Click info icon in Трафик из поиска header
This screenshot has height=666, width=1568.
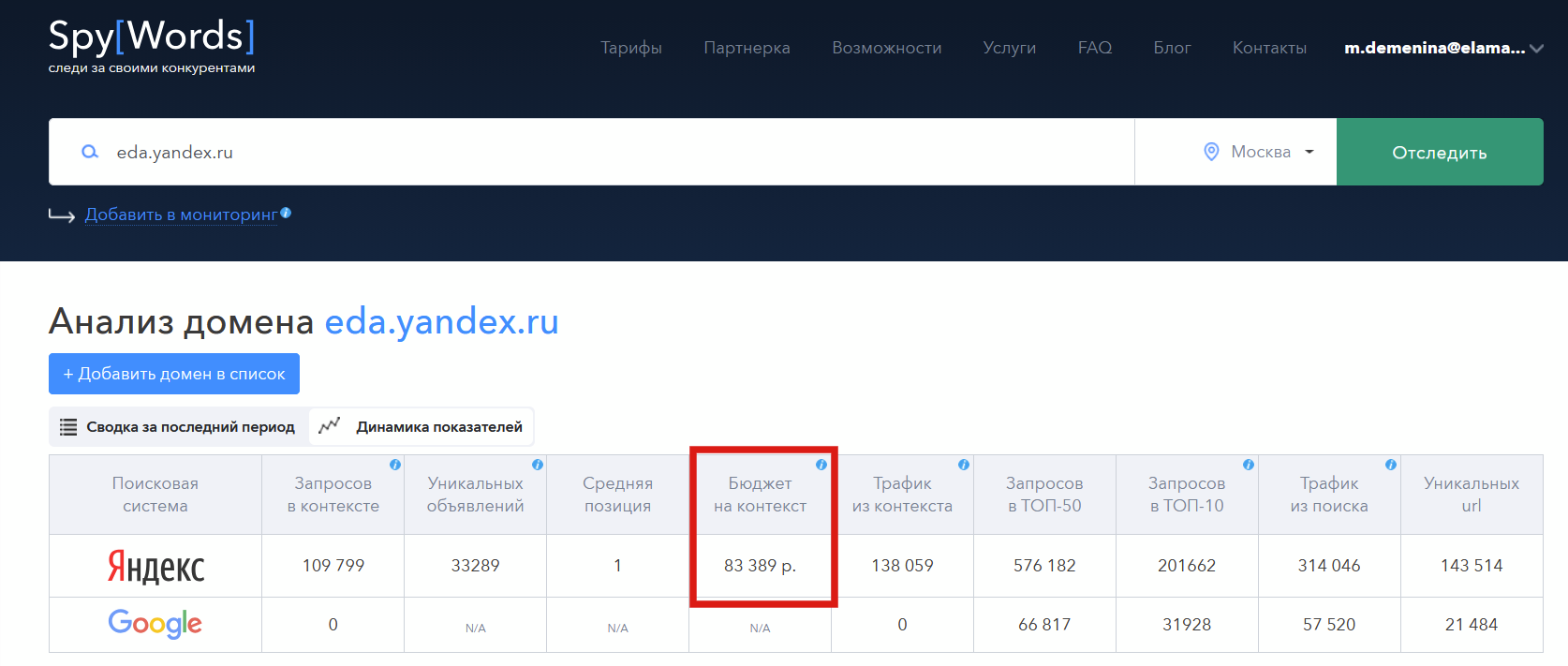point(1391,465)
